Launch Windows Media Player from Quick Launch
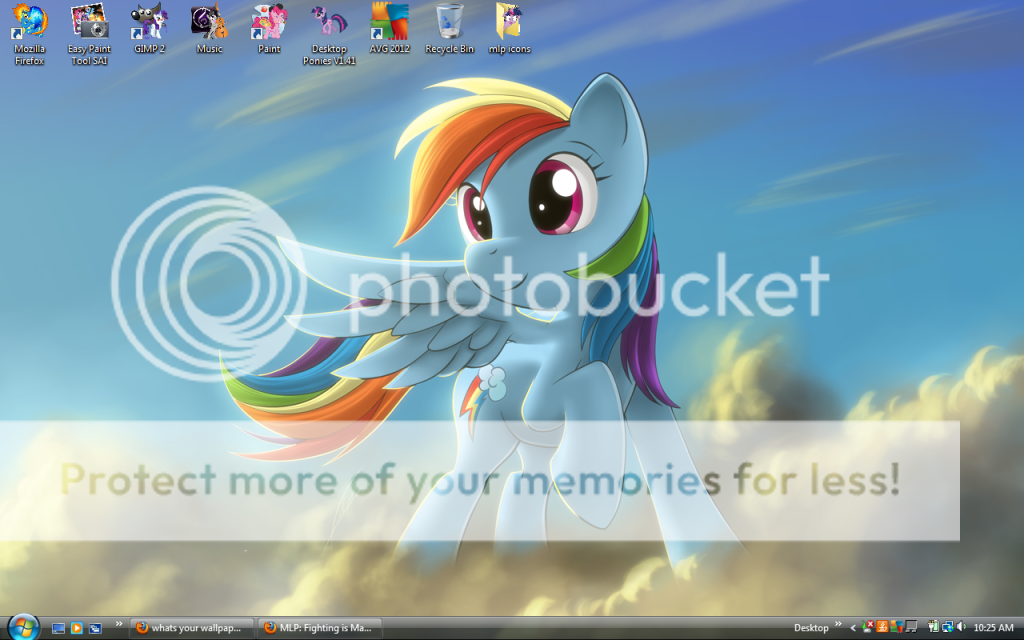The image size is (1024, 640). tap(76, 628)
